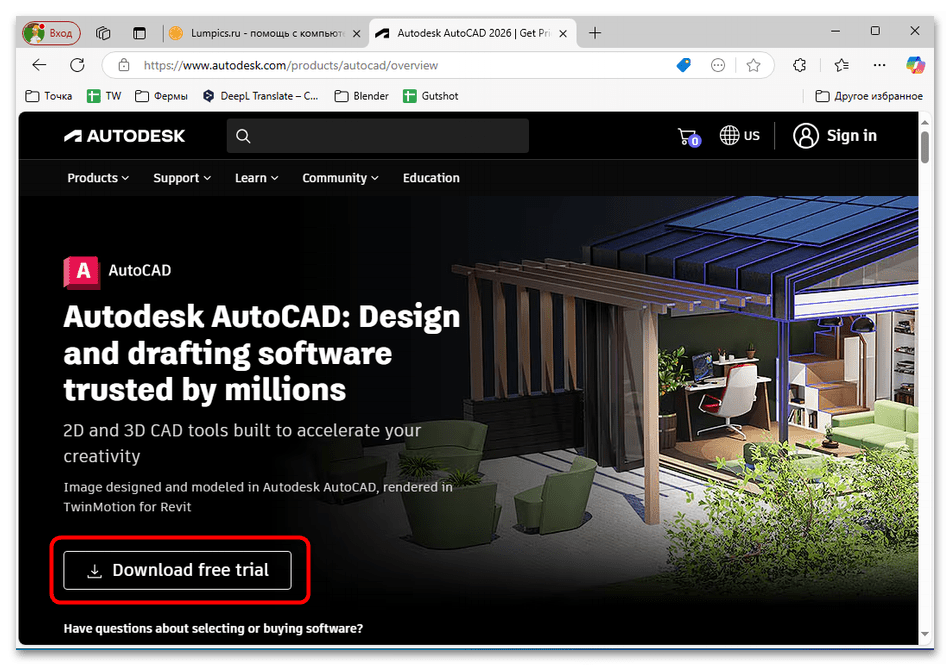Close the Lumpics.ru tab
The width and height of the screenshot is (950, 666).
pos(357,33)
